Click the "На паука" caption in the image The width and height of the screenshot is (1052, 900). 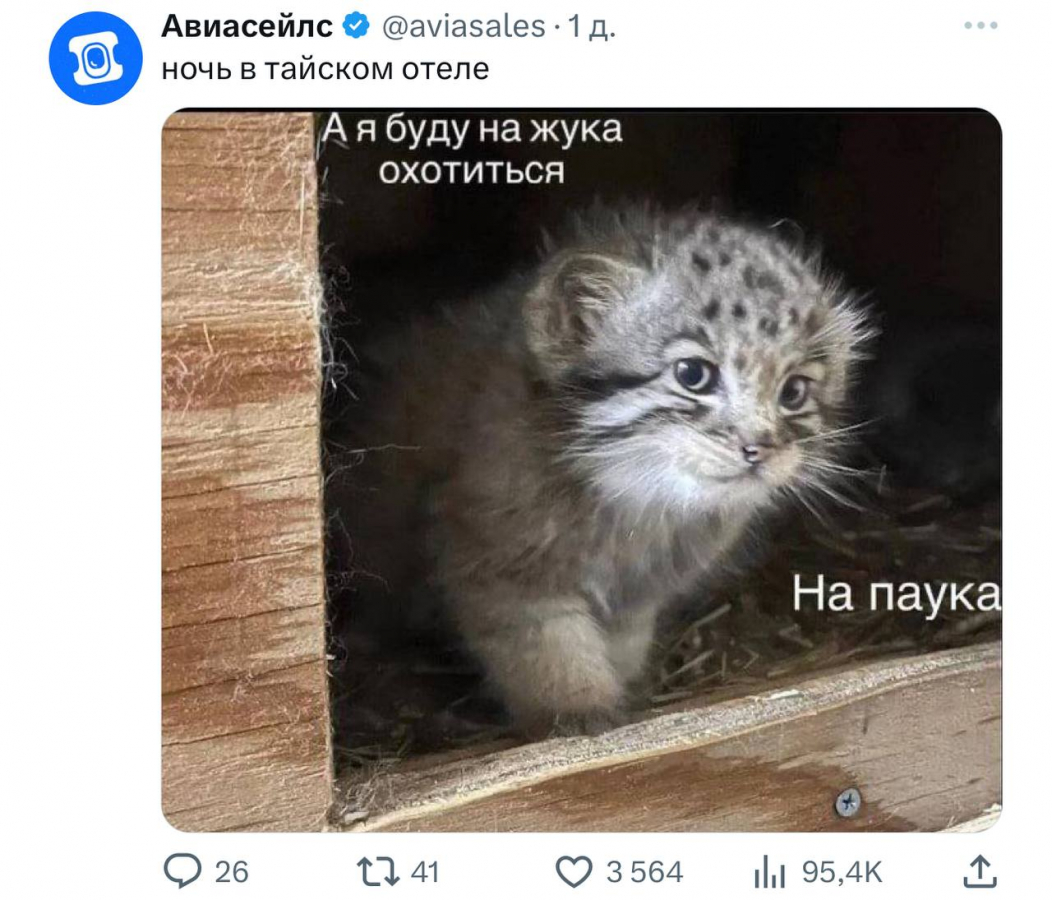[896, 594]
